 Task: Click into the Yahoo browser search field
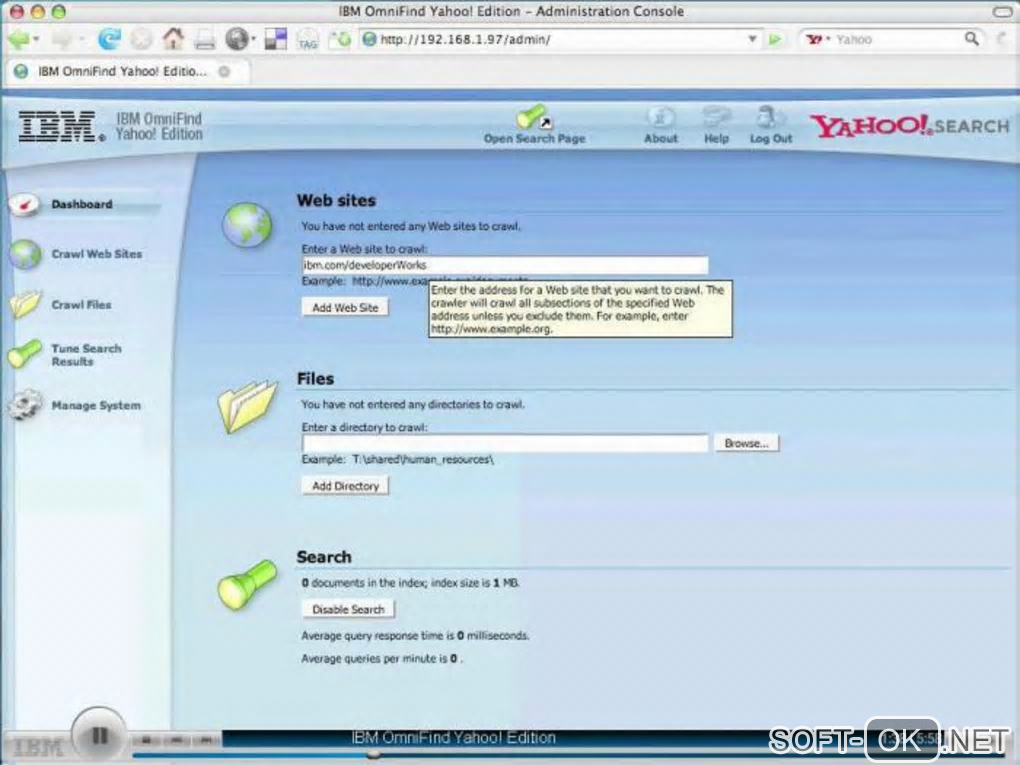tap(896, 40)
